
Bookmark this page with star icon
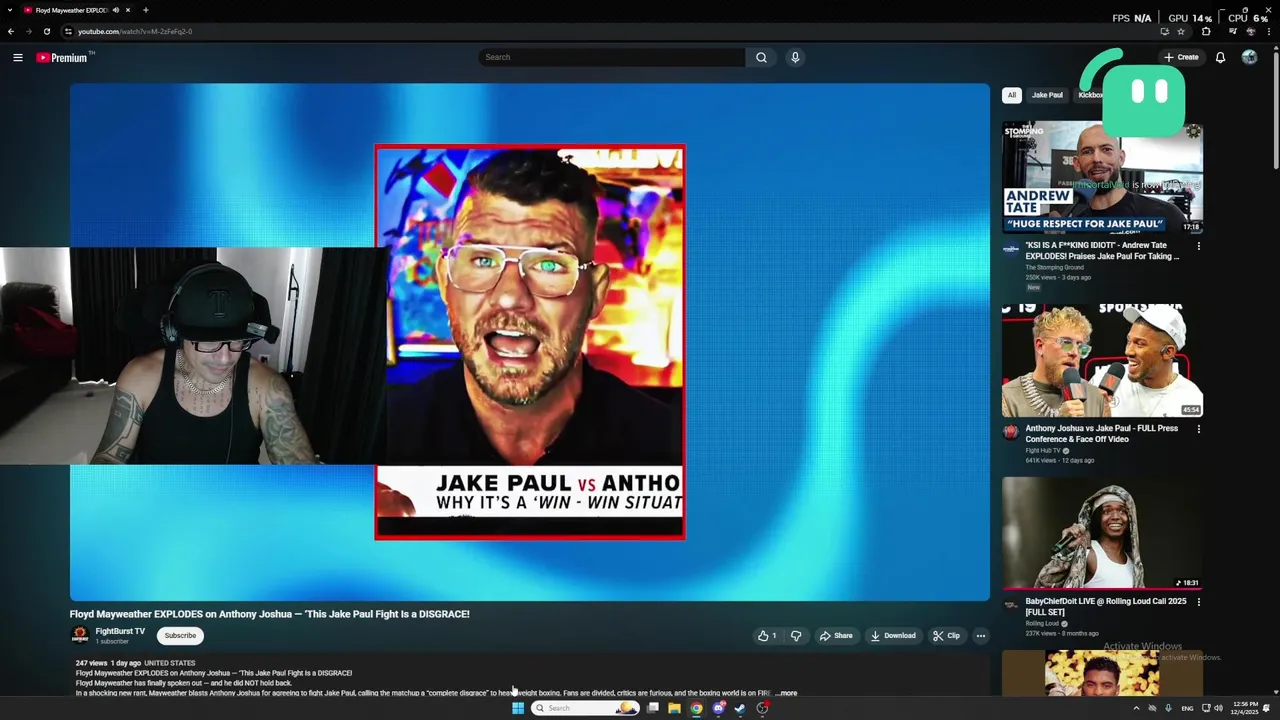[1181, 31]
